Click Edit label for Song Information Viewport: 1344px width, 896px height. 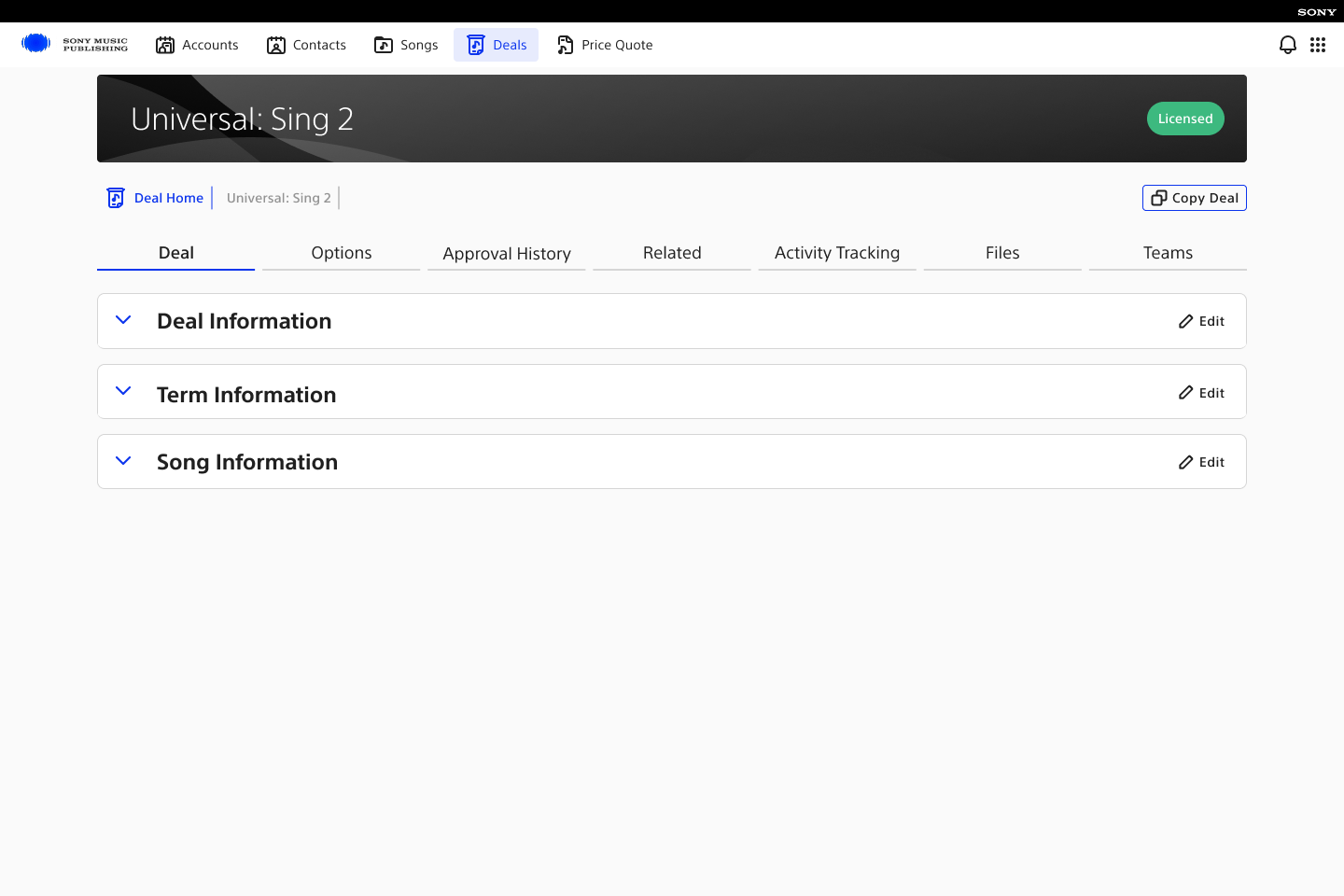pos(1211,462)
